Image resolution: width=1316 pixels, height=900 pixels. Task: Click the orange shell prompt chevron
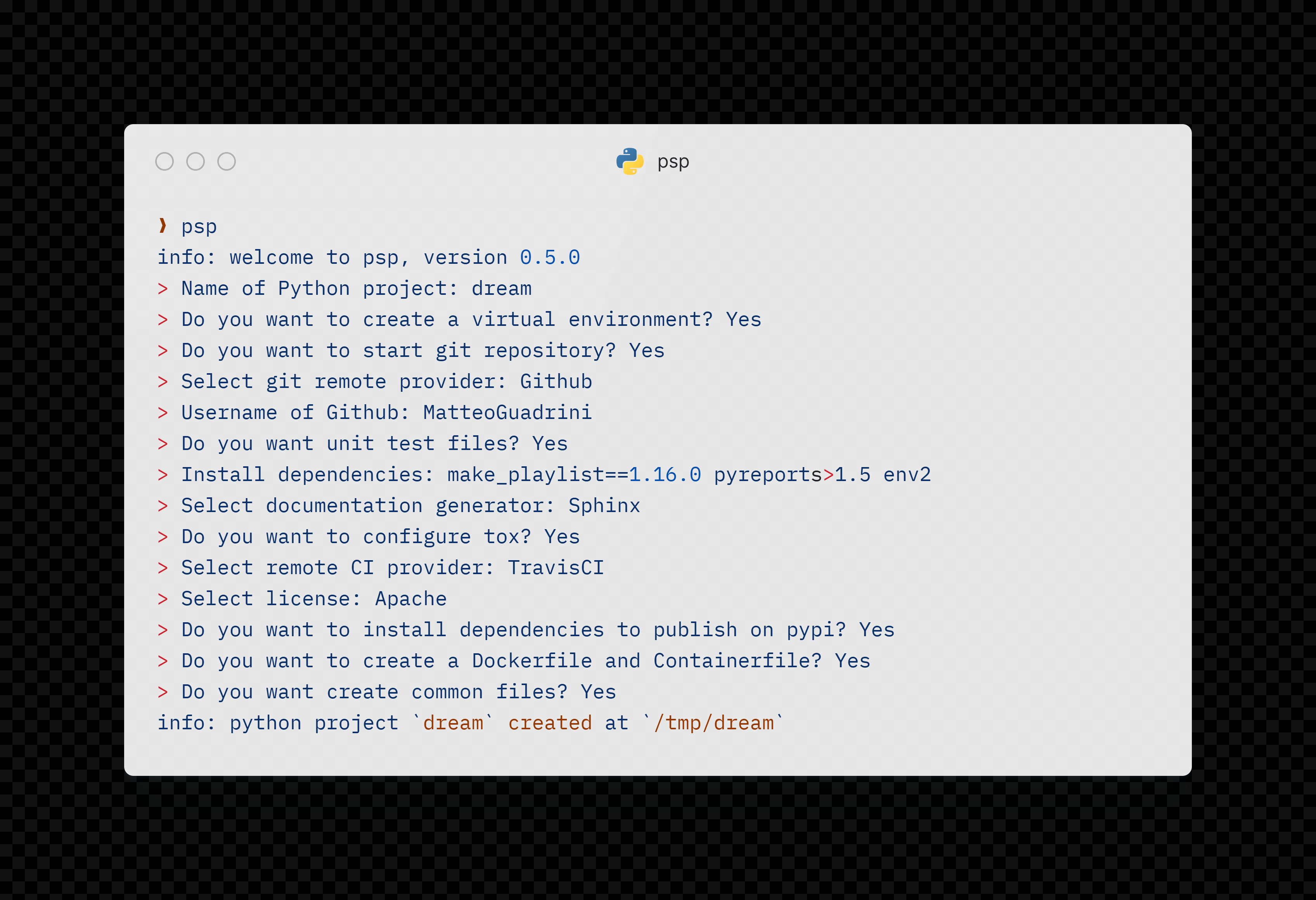coord(163,226)
